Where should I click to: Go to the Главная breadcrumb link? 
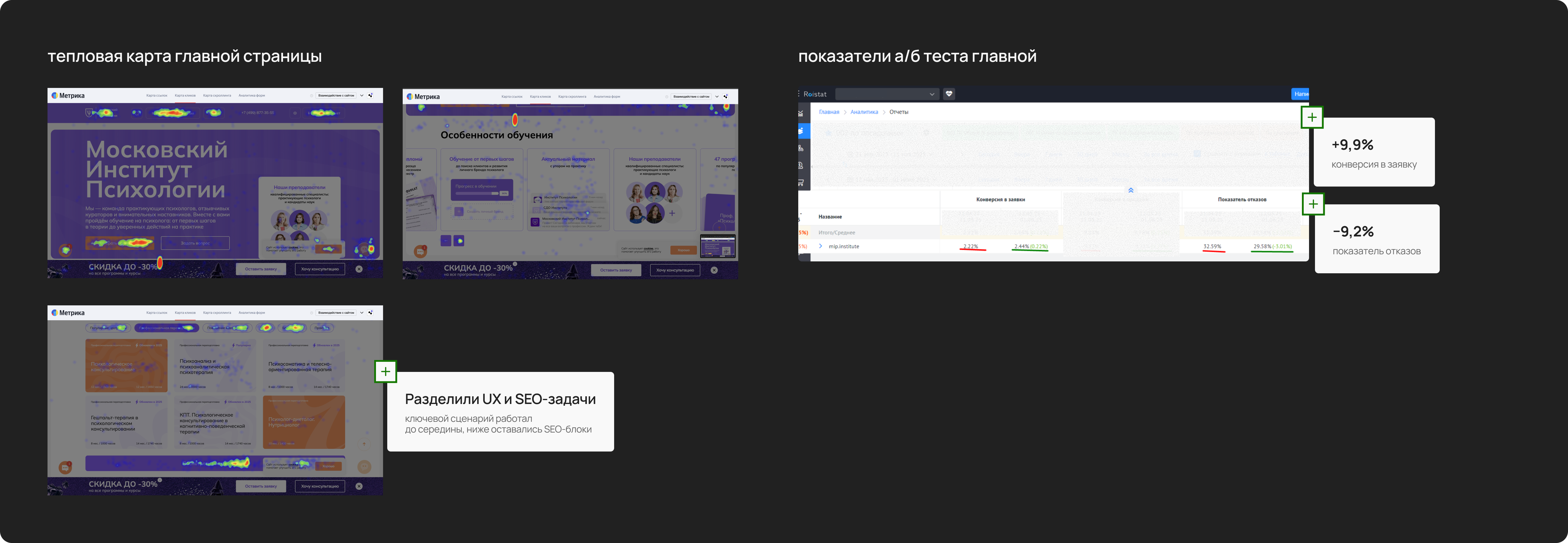tap(829, 112)
